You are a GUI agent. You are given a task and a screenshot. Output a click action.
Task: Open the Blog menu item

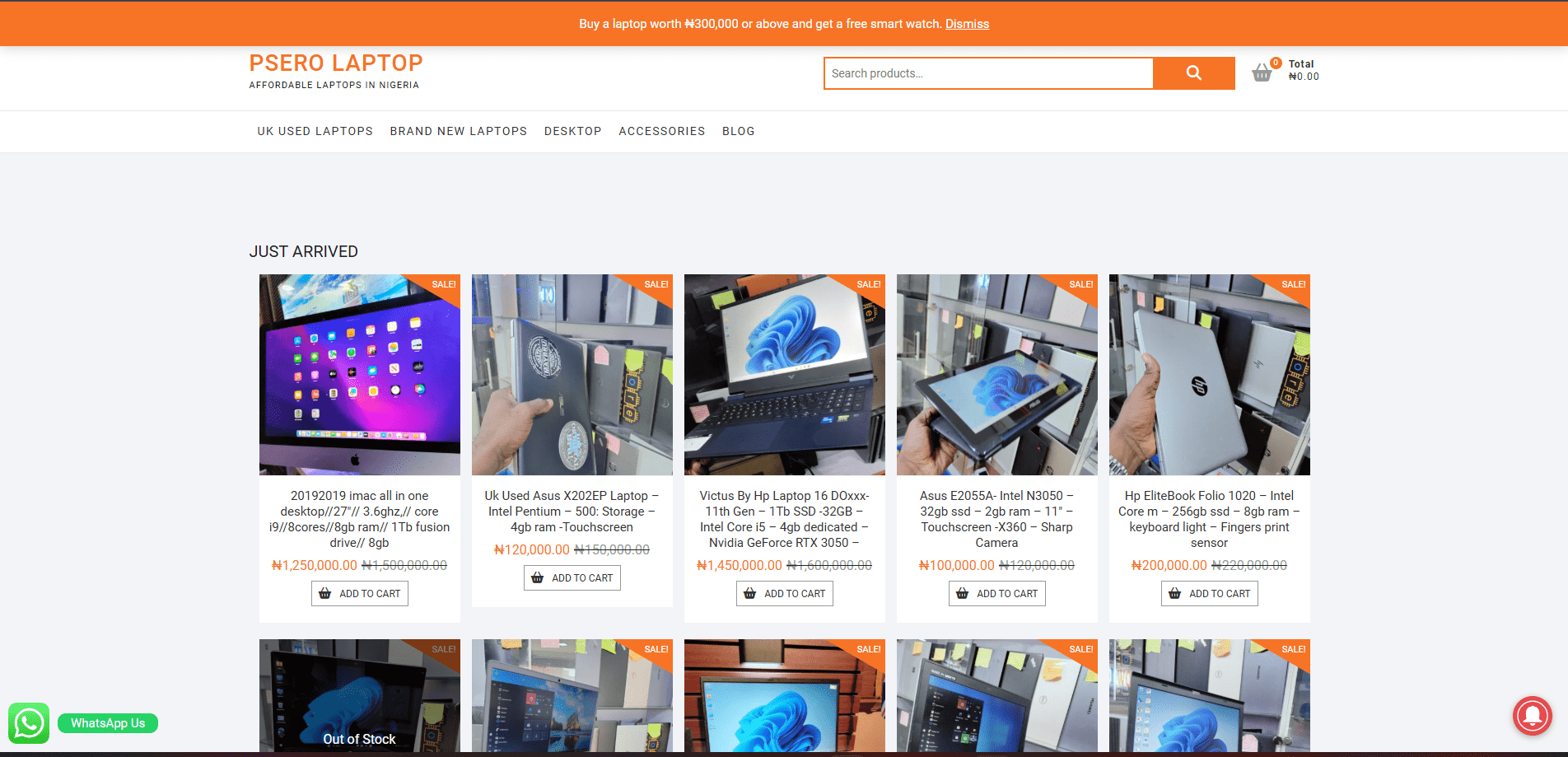739,131
